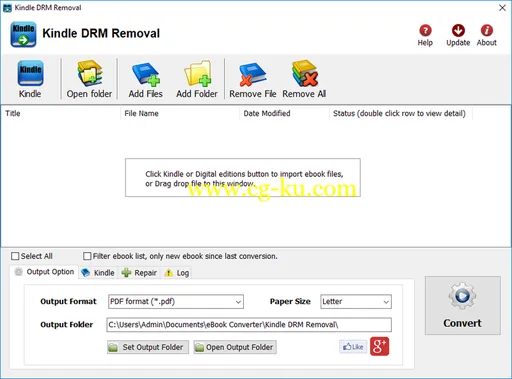Screen dimensions: 512x379
Task: Click the Kindle DRM Removal header logo
Action: pyautogui.click(x=23, y=34)
